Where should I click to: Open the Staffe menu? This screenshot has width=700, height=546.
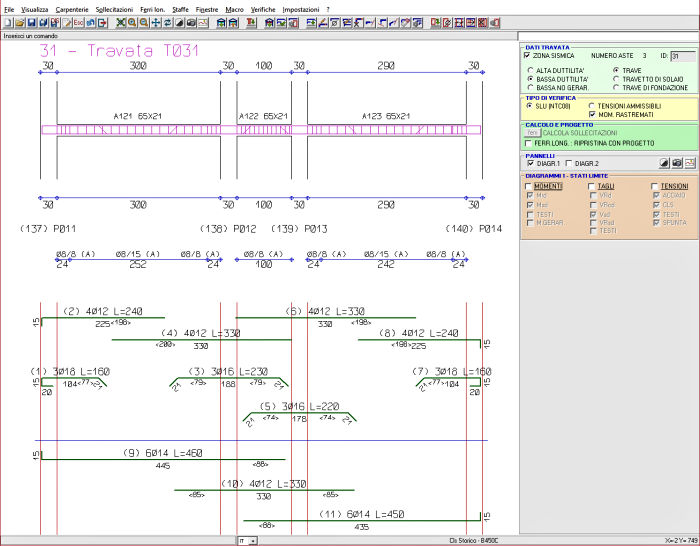tap(180, 9)
